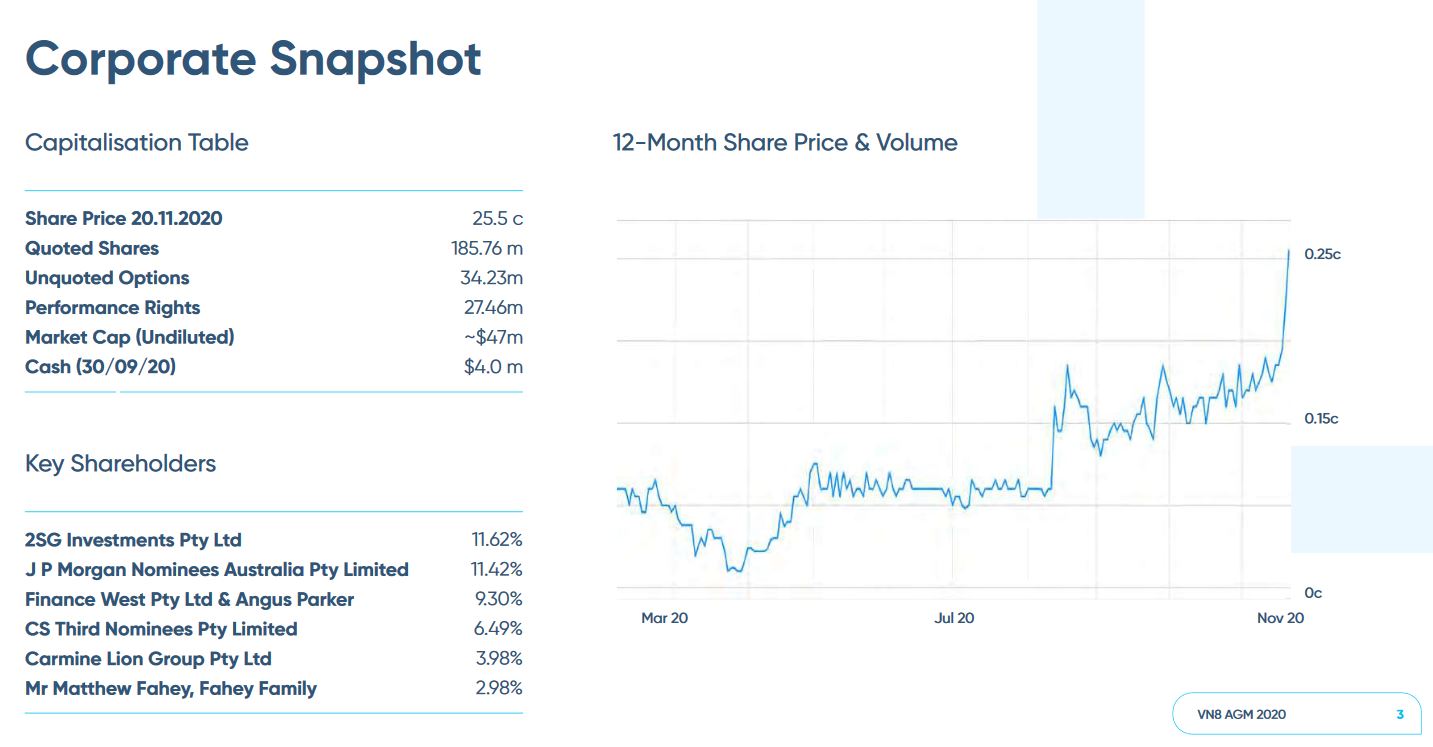Click the Nov 20 chart axis label

[1280, 618]
